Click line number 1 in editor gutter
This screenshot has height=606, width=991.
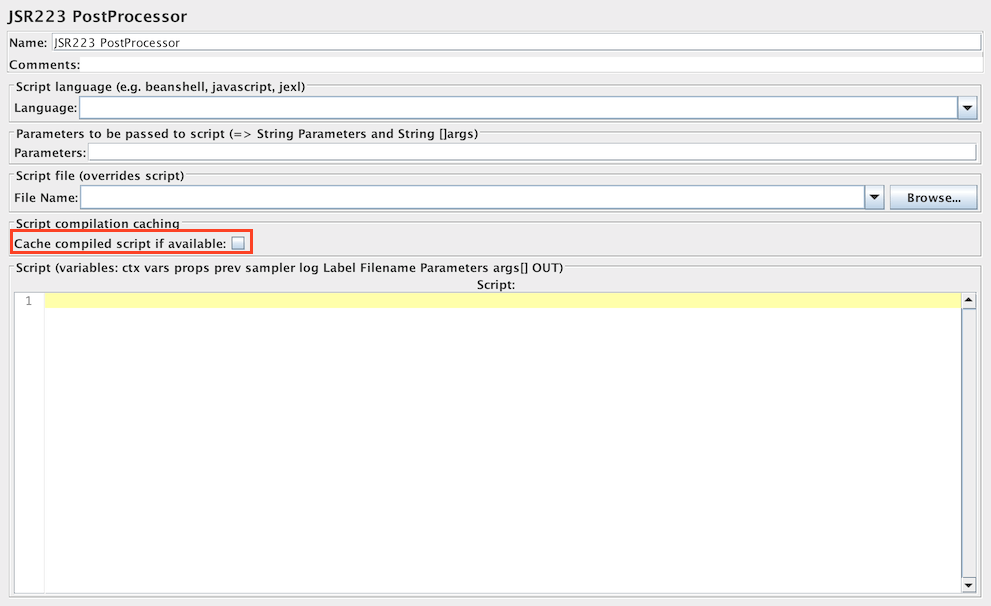[x=29, y=301]
